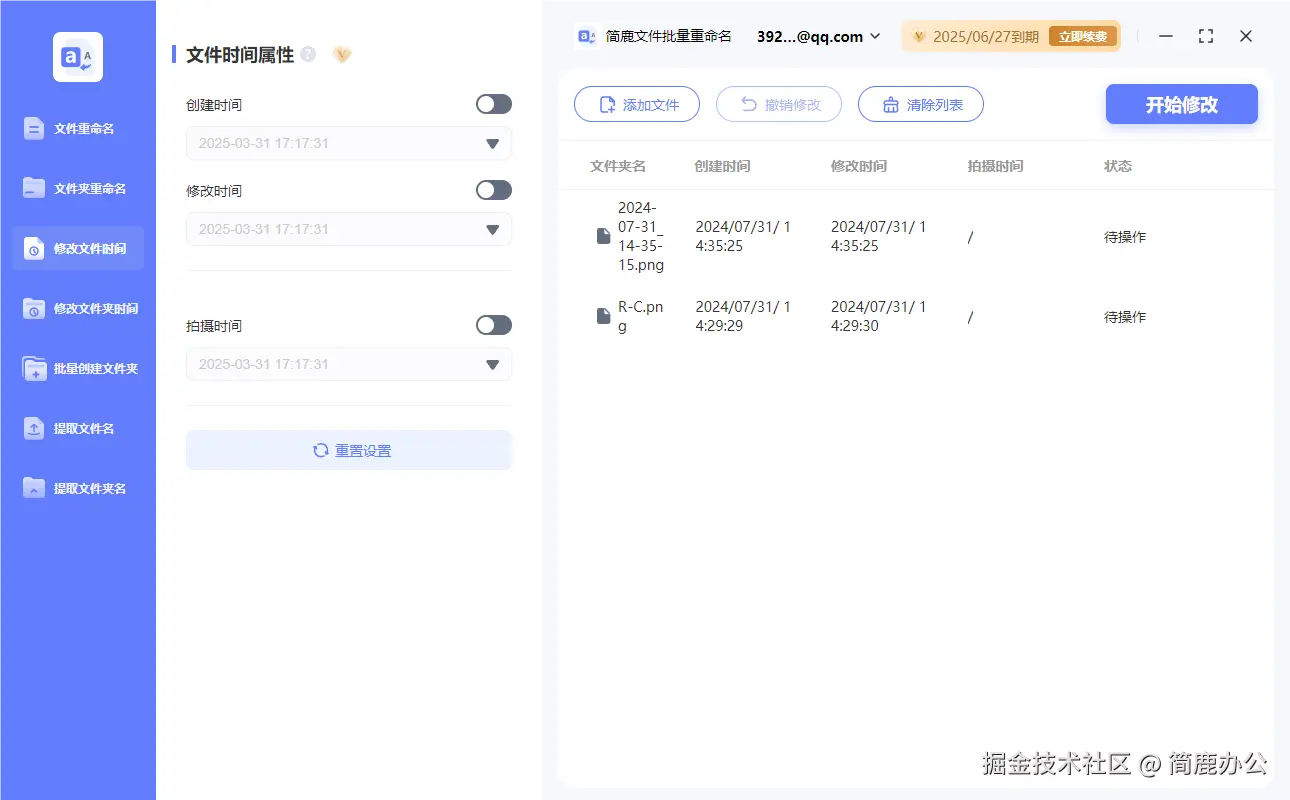This screenshot has height=800, width=1290.
Task: Select file name 2024-07-31_14-35-15.png
Action: point(641,236)
